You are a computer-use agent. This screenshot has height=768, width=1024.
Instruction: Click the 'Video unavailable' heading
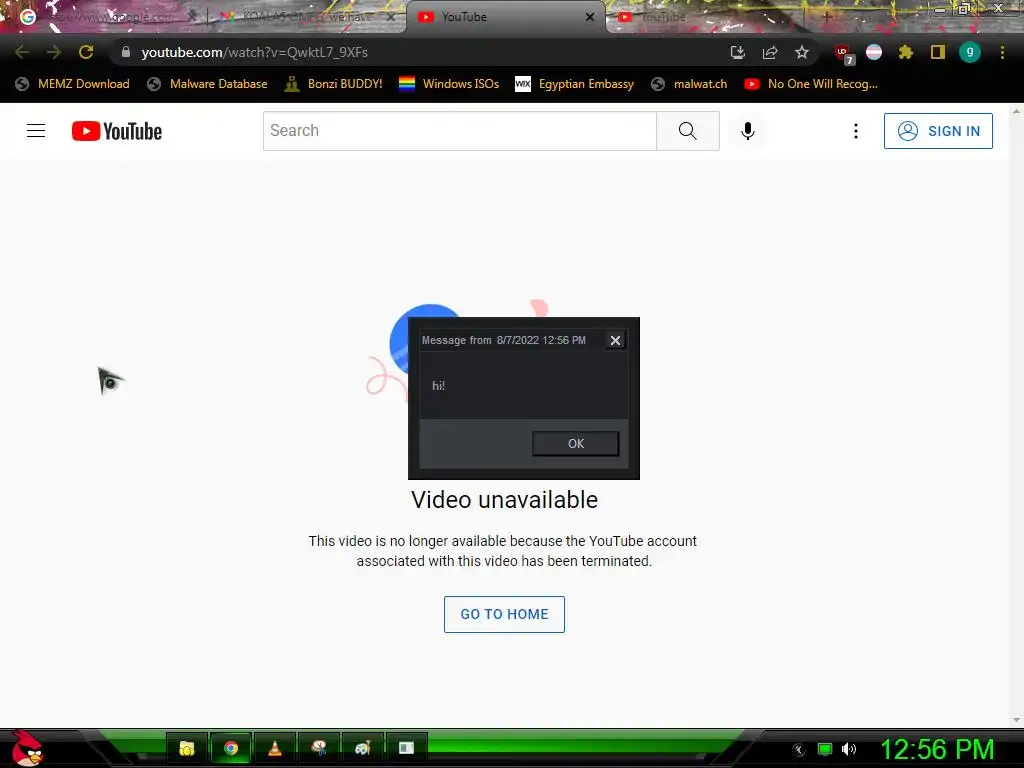coord(504,500)
